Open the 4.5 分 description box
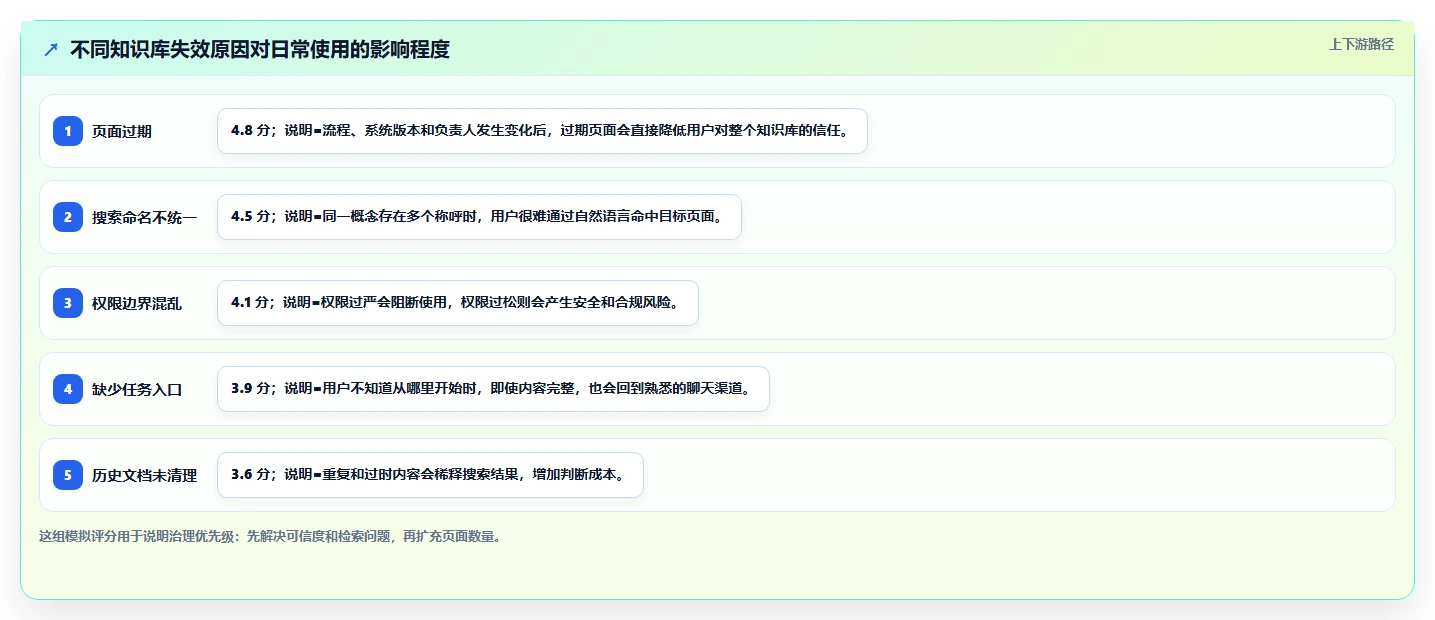Image resolution: width=1435 pixels, height=620 pixels. tap(479, 217)
